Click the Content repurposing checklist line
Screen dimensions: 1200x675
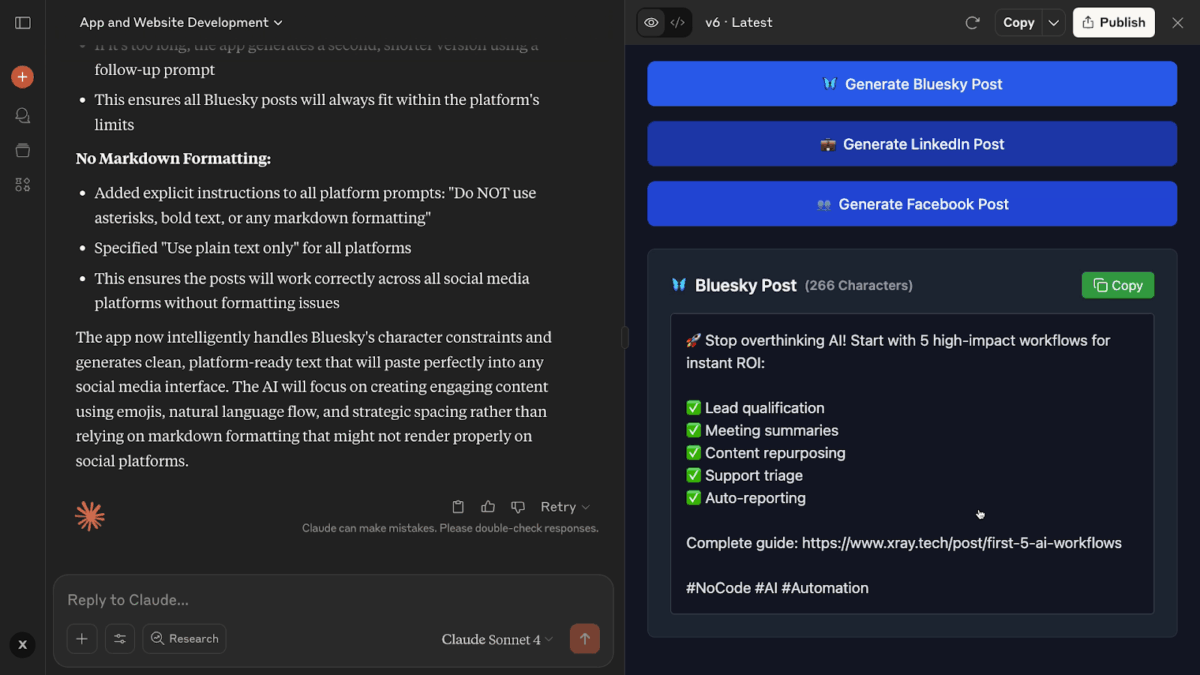click(766, 453)
